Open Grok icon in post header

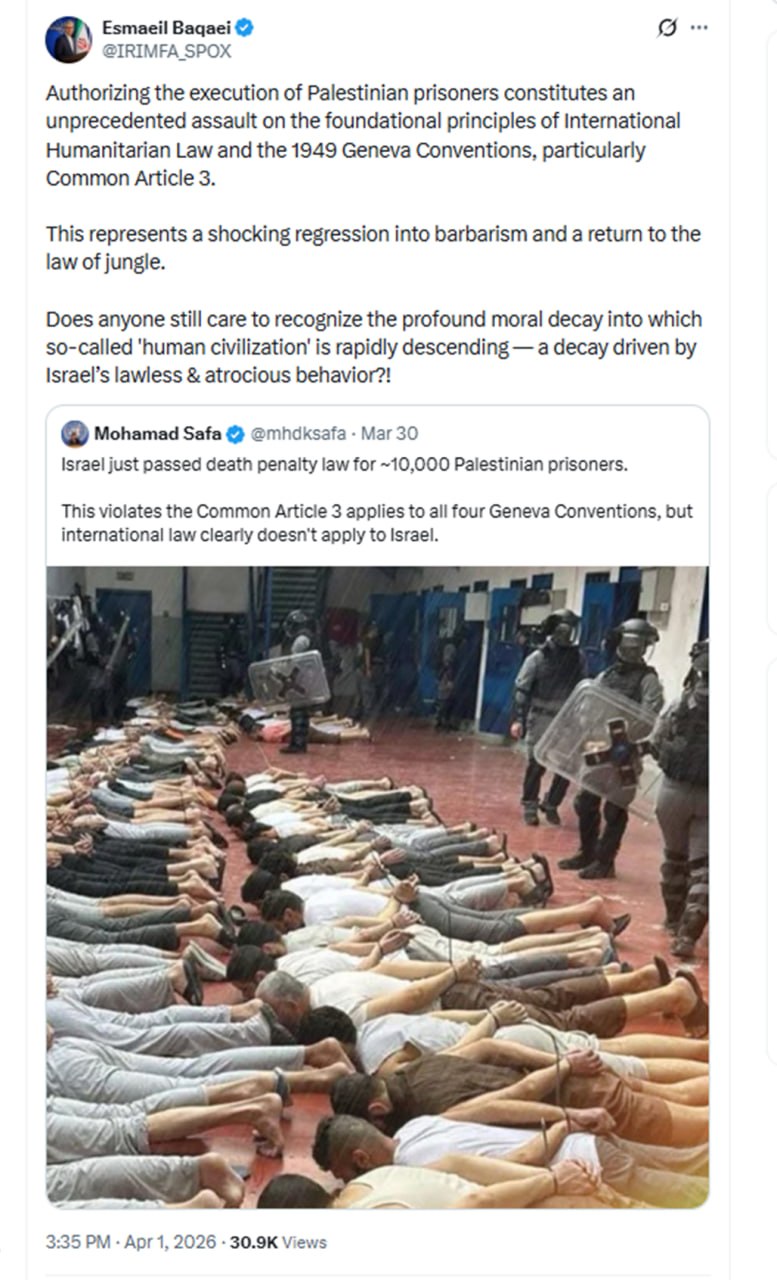coord(667,28)
